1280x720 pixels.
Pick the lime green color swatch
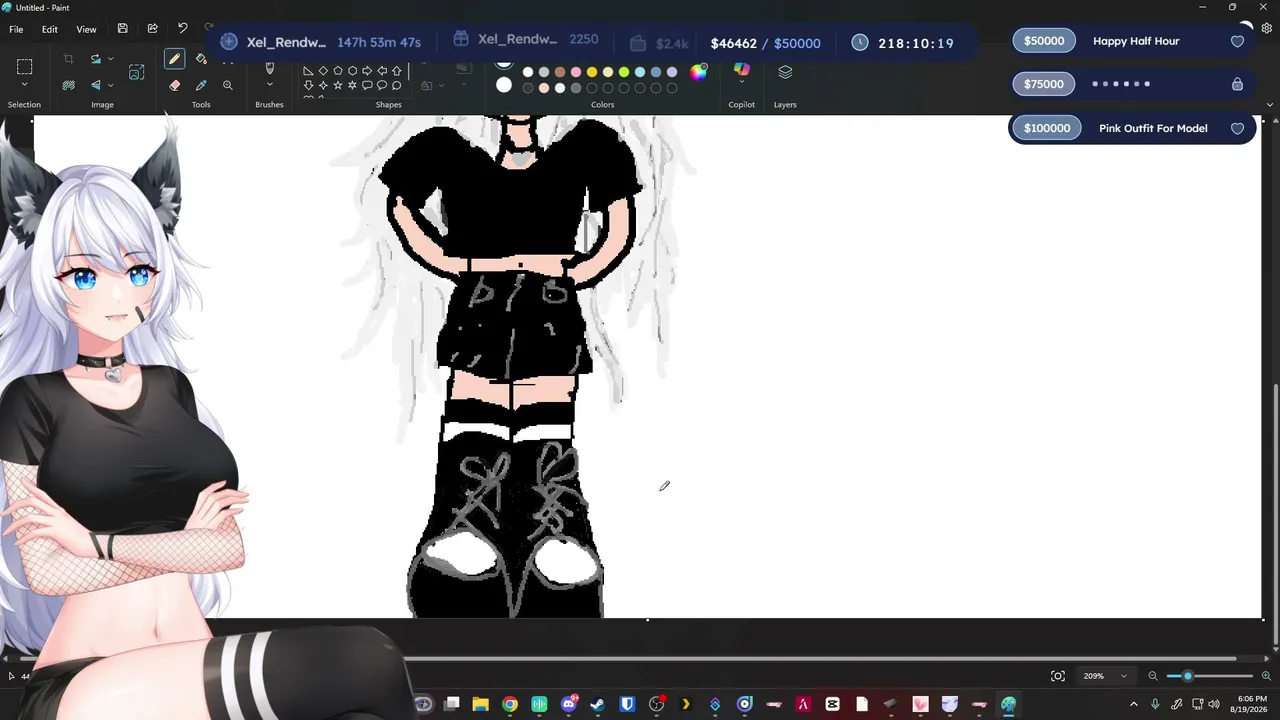point(624,72)
